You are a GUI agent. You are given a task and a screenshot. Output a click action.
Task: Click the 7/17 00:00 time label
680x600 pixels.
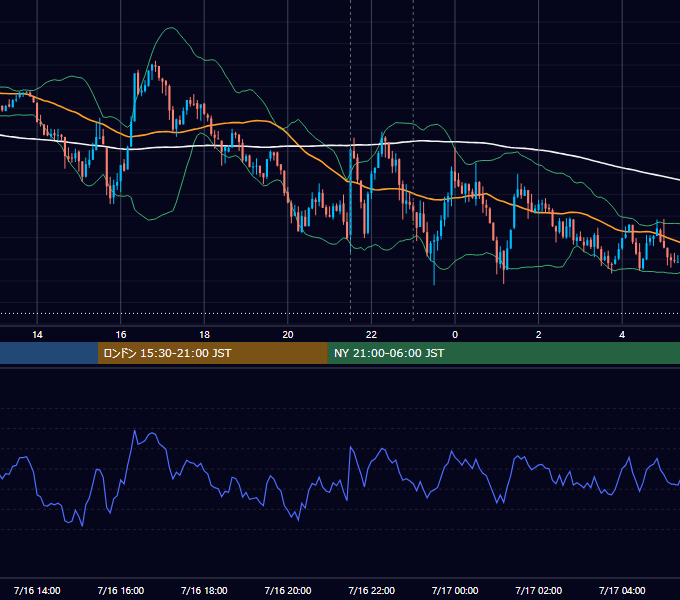click(x=455, y=590)
